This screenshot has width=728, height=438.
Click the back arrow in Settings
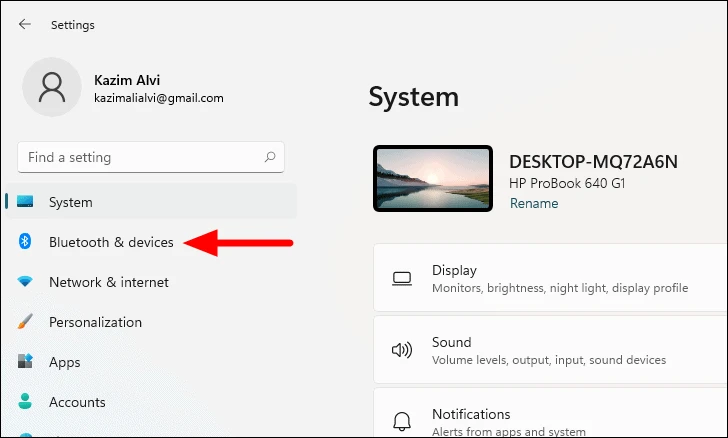(25, 24)
